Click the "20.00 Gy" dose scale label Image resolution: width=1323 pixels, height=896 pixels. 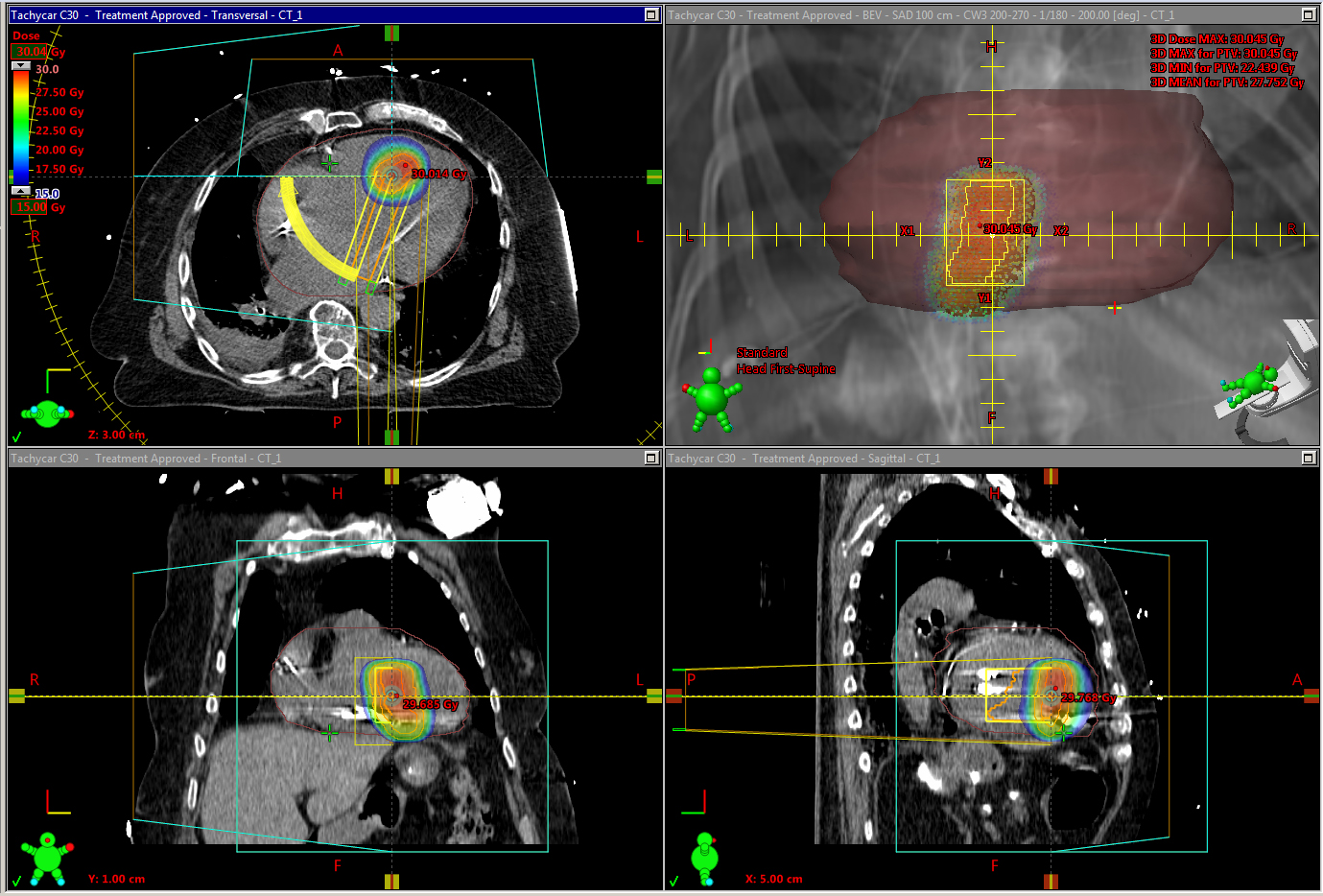click(59, 150)
